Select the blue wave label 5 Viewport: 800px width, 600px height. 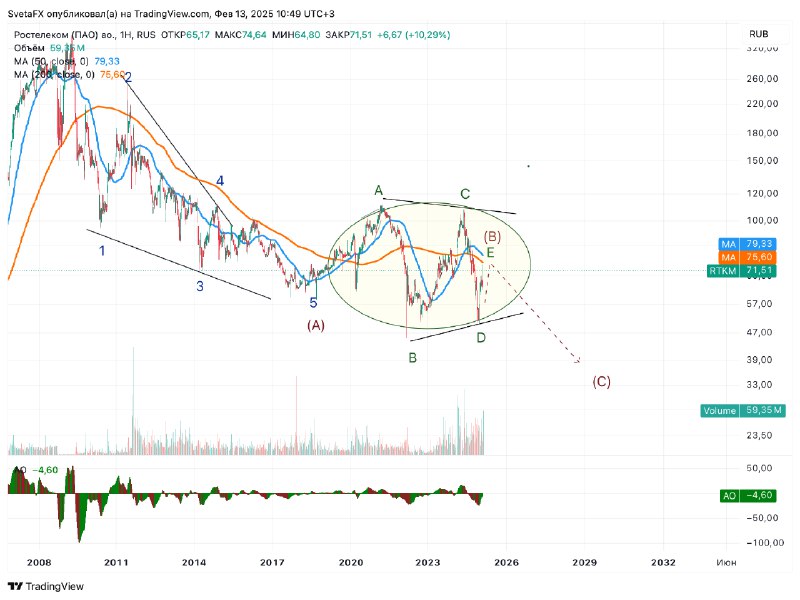click(x=313, y=303)
